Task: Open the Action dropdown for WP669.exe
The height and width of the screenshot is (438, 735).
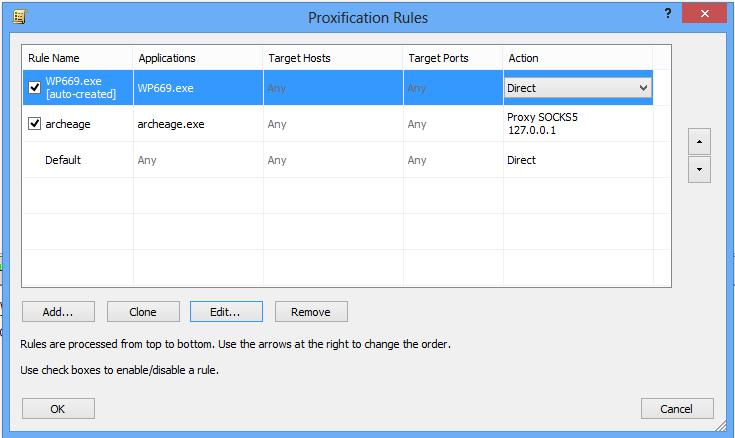Action: (x=643, y=88)
